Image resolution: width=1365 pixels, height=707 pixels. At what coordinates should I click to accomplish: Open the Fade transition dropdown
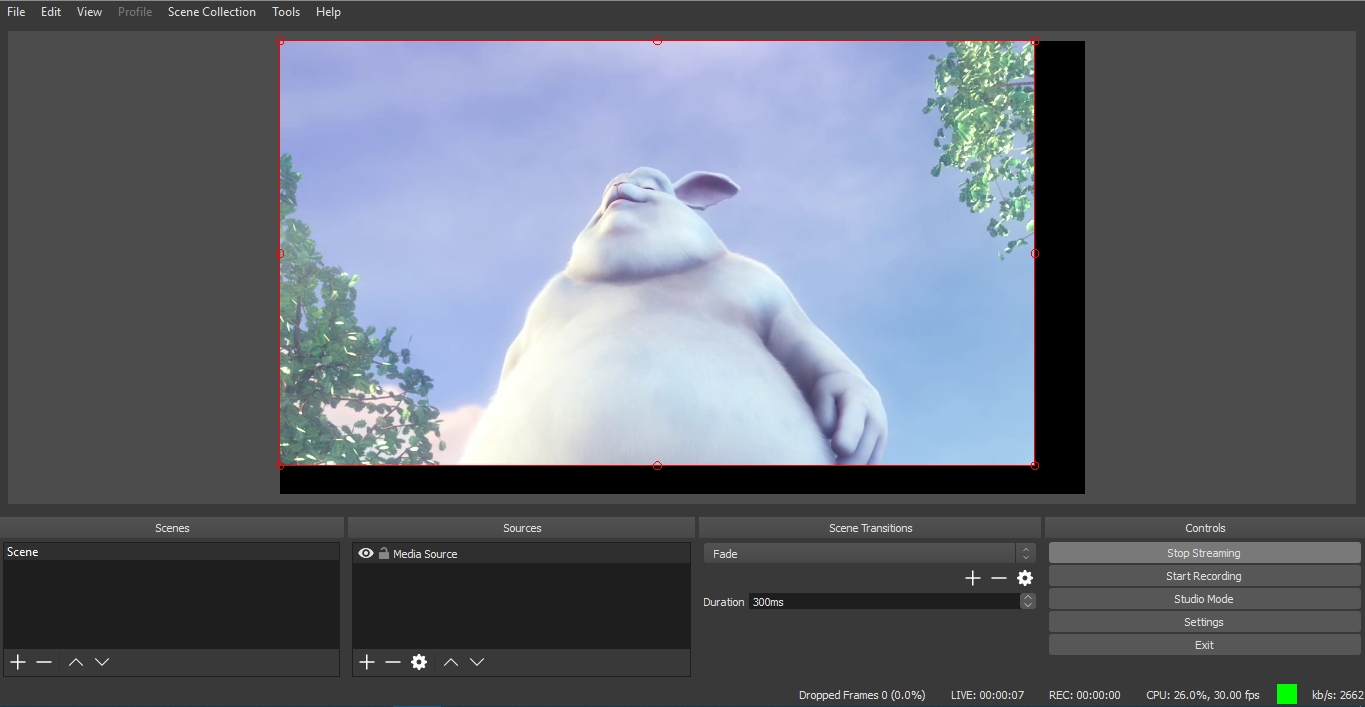click(869, 553)
